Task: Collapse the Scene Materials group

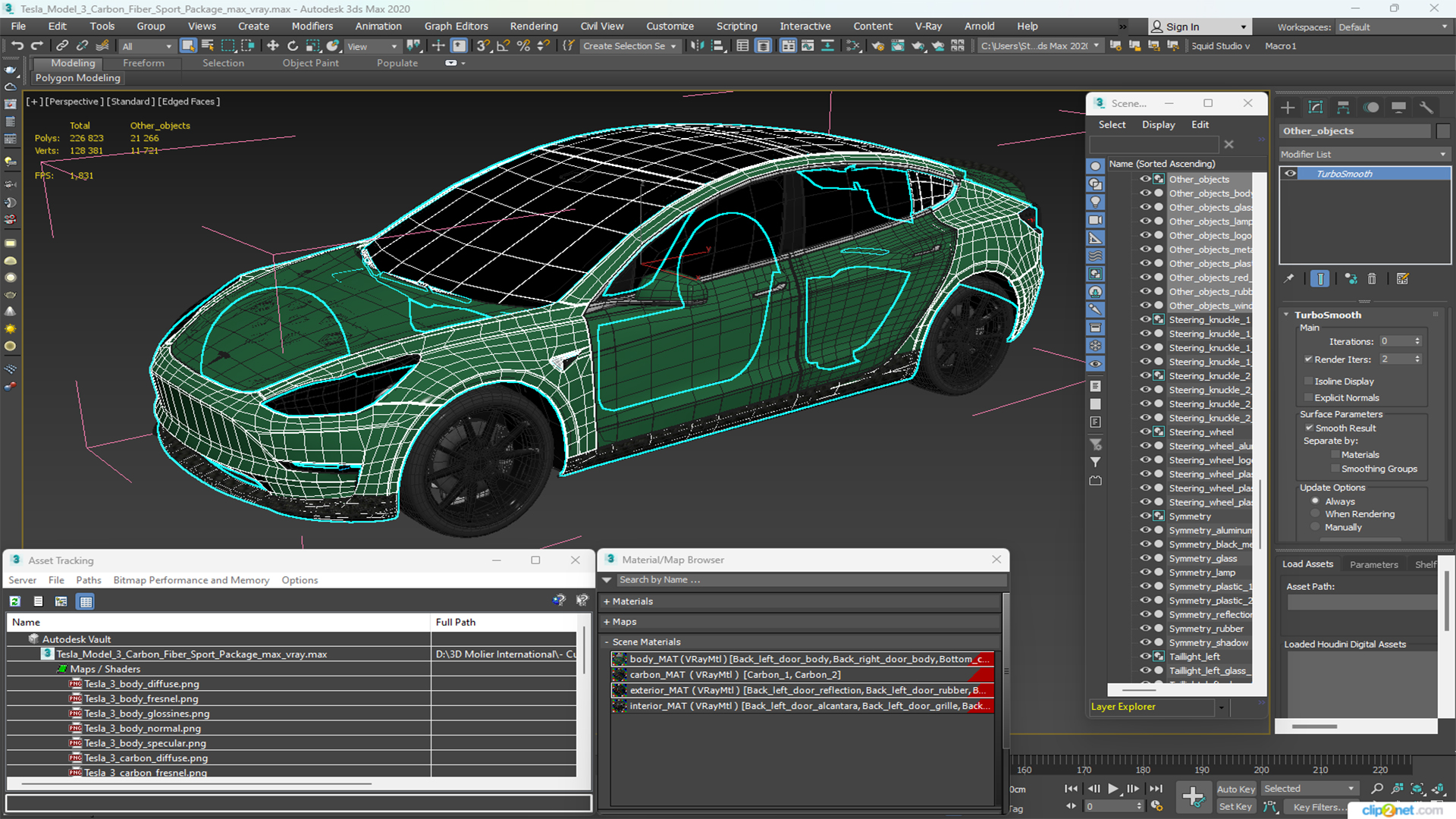Action: [607, 642]
